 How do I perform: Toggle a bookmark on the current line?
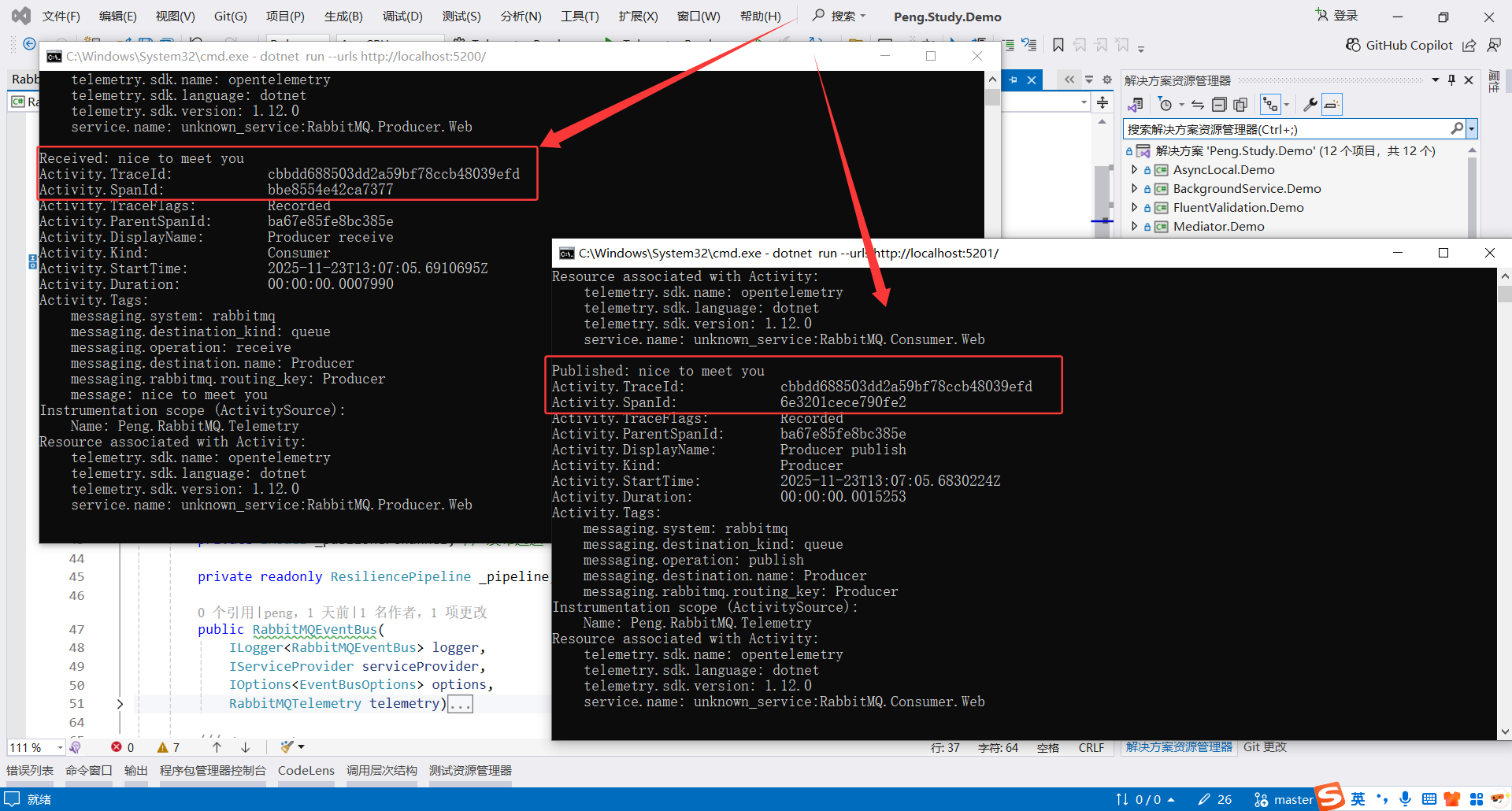[1058, 46]
